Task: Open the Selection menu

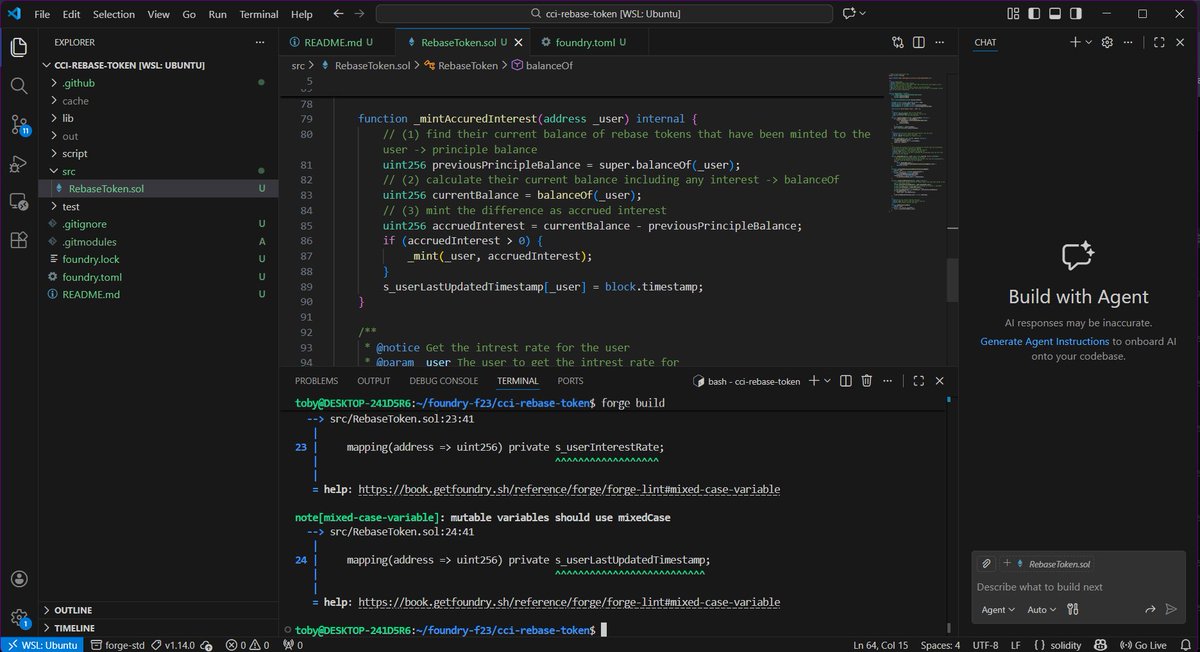Action: pos(114,14)
